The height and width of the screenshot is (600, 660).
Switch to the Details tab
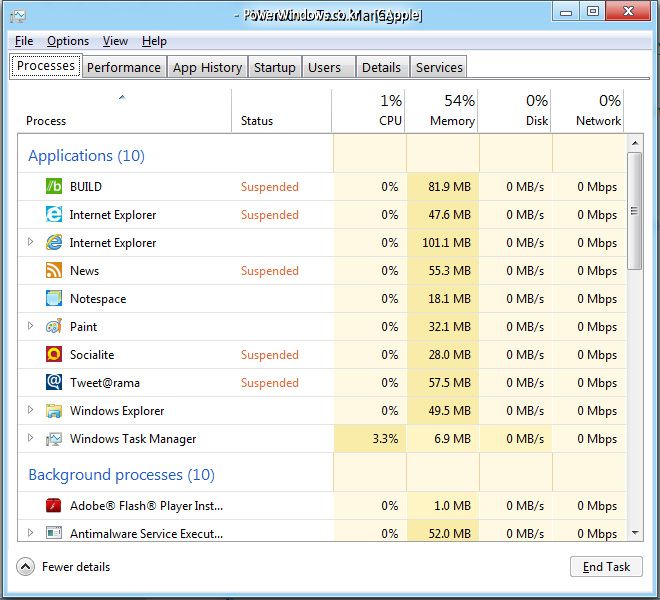click(x=381, y=67)
